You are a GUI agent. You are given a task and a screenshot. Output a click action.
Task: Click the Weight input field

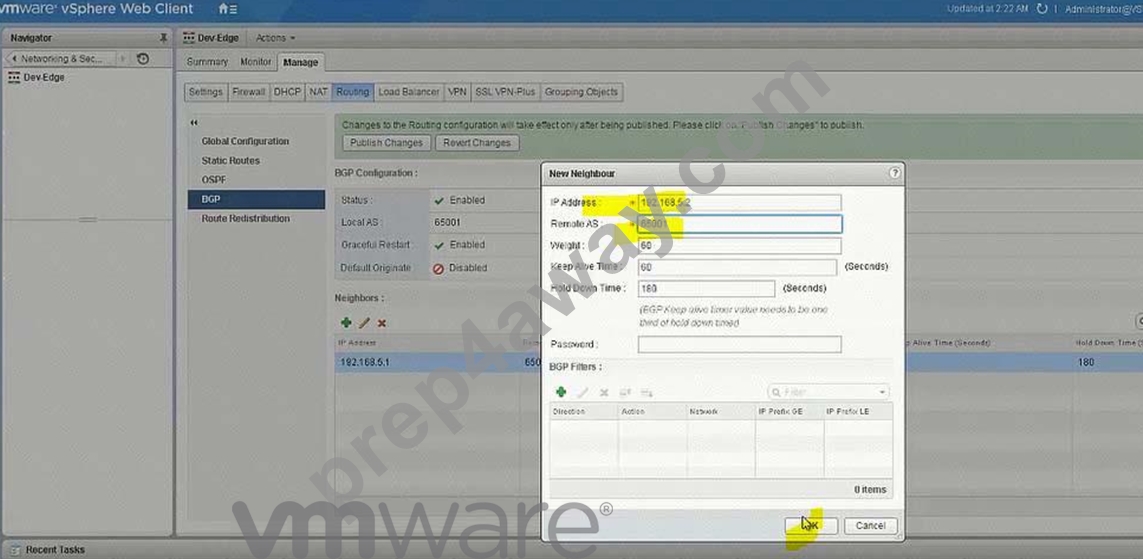click(x=739, y=246)
